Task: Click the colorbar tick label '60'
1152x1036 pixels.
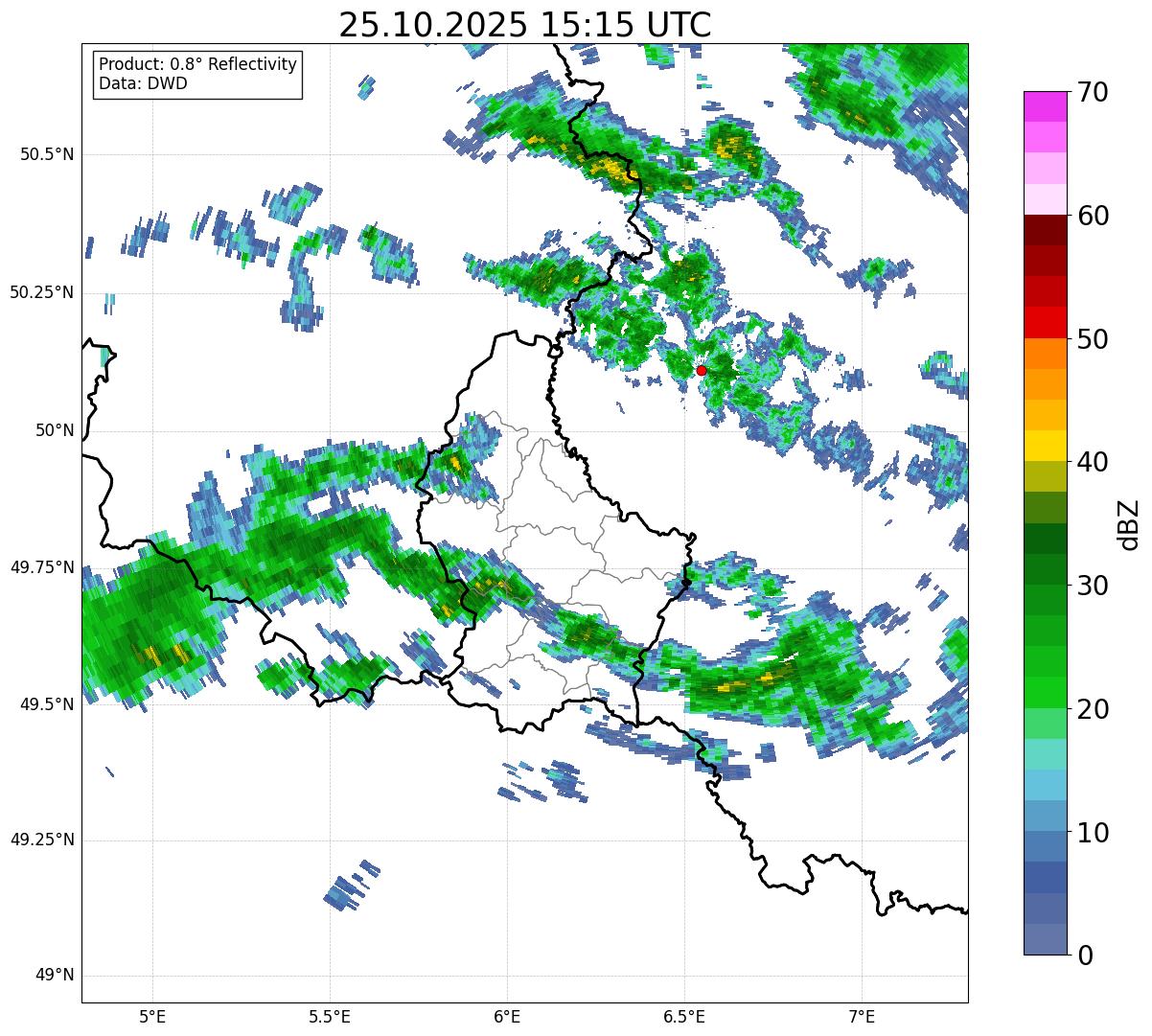Action: click(x=1093, y=216)
